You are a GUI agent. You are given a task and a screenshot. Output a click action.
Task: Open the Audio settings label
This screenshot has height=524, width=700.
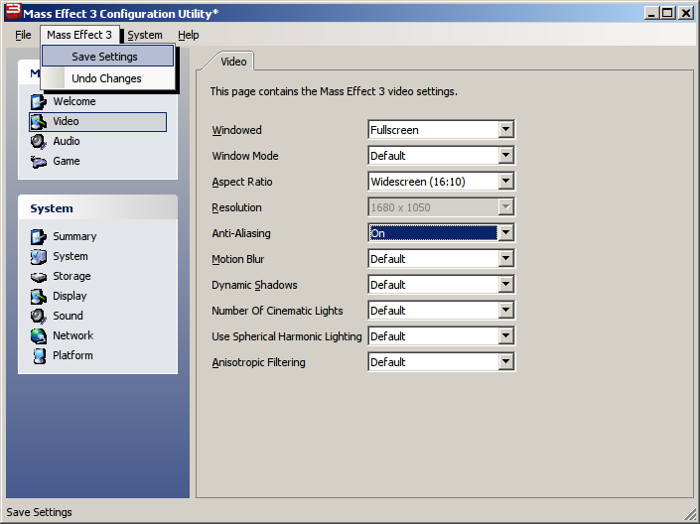pyautogui.click(x=66, y=141)
